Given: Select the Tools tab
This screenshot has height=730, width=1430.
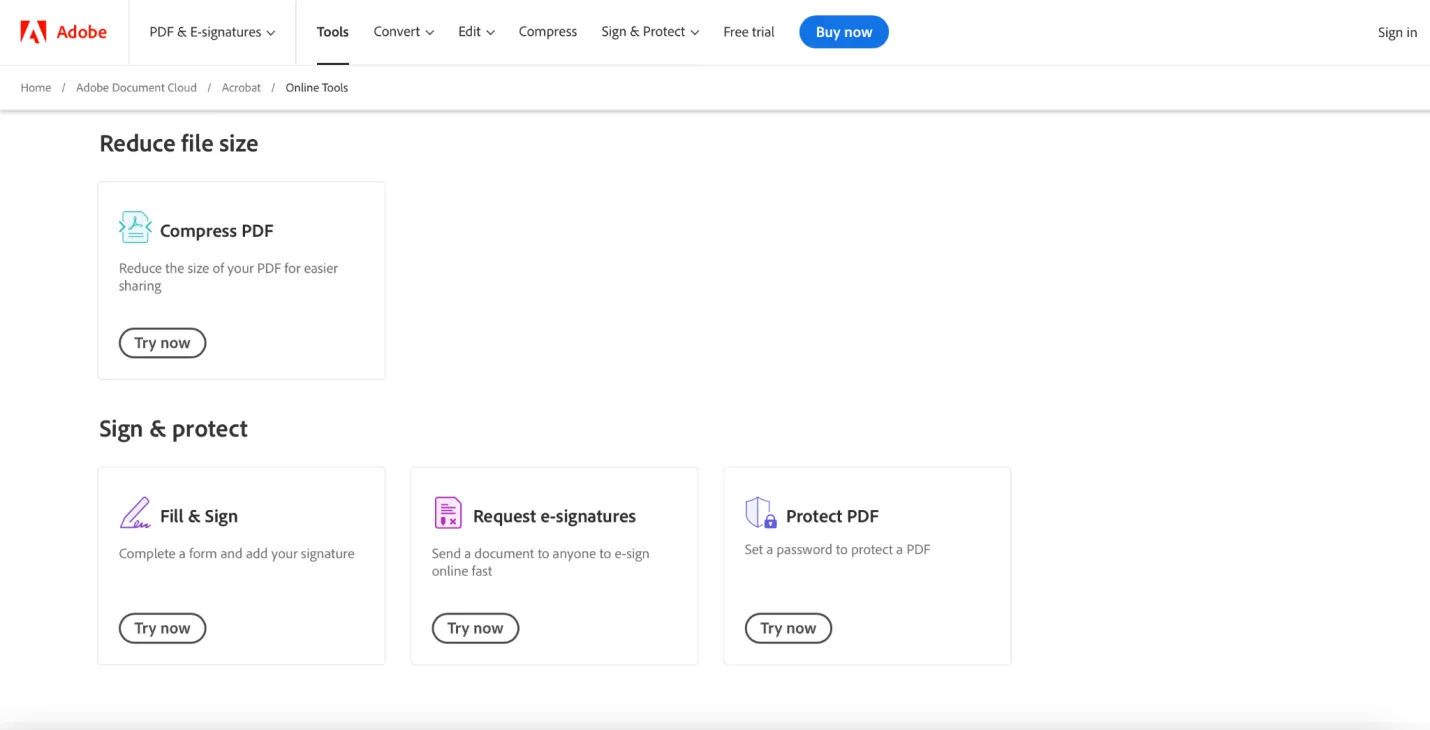Looking at the screenshot, I should [x=333, y=32].
